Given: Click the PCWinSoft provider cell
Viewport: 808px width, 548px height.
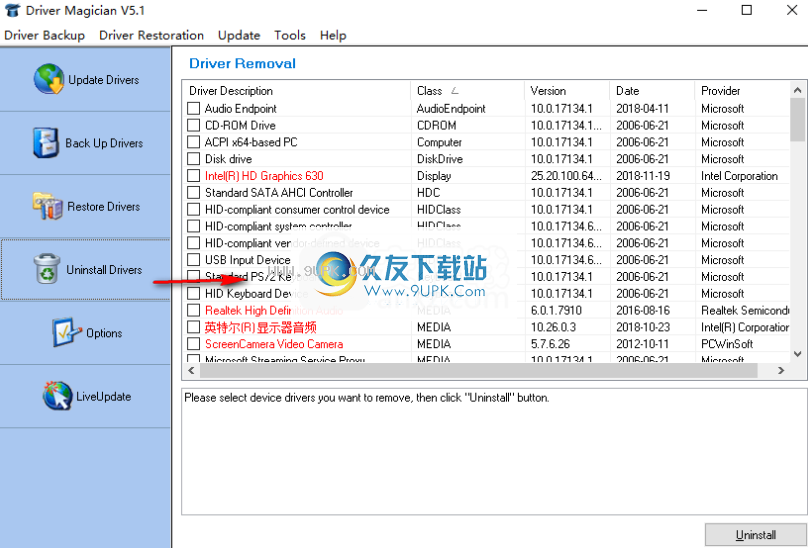Looking at the screenshot, I should (727, 344).
